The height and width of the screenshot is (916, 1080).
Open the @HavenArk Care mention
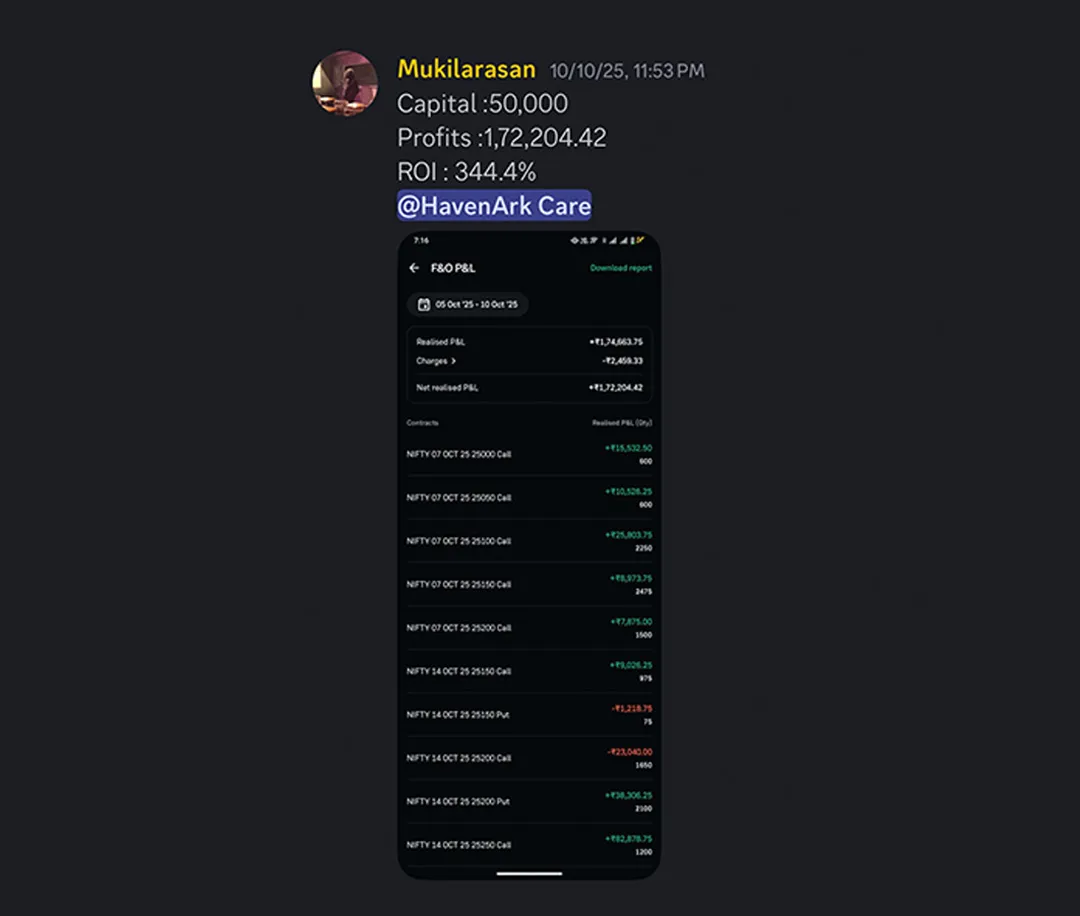click(x=494, y=206)
